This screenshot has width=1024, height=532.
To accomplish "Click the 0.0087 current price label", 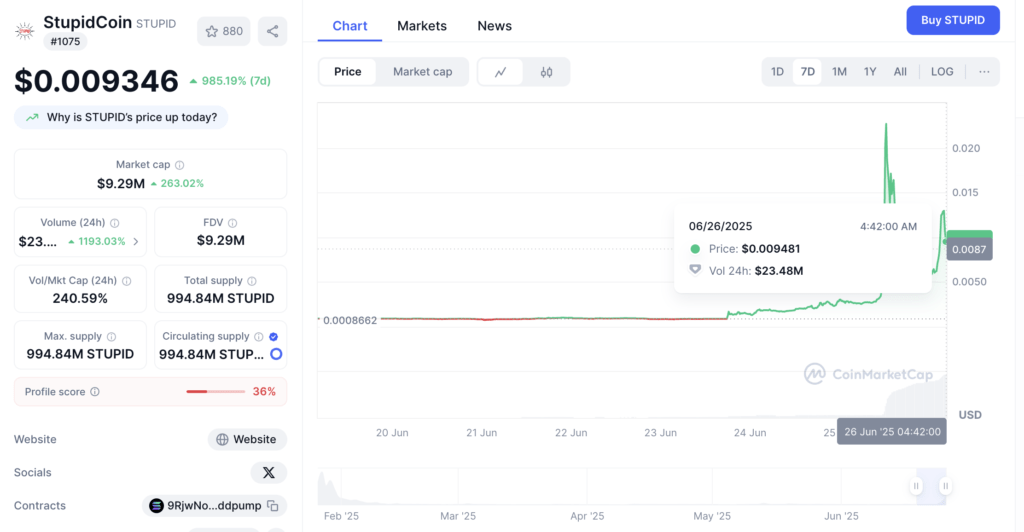I will click(969, 249).
